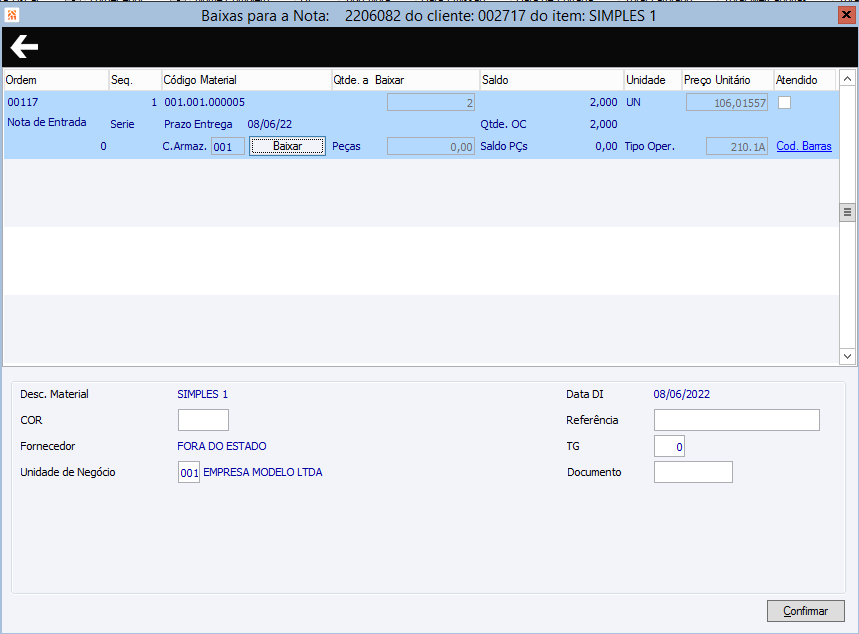859x634 pixels.
Task: Click the orange application icon in title bar
Action: (x=12, y=15)
